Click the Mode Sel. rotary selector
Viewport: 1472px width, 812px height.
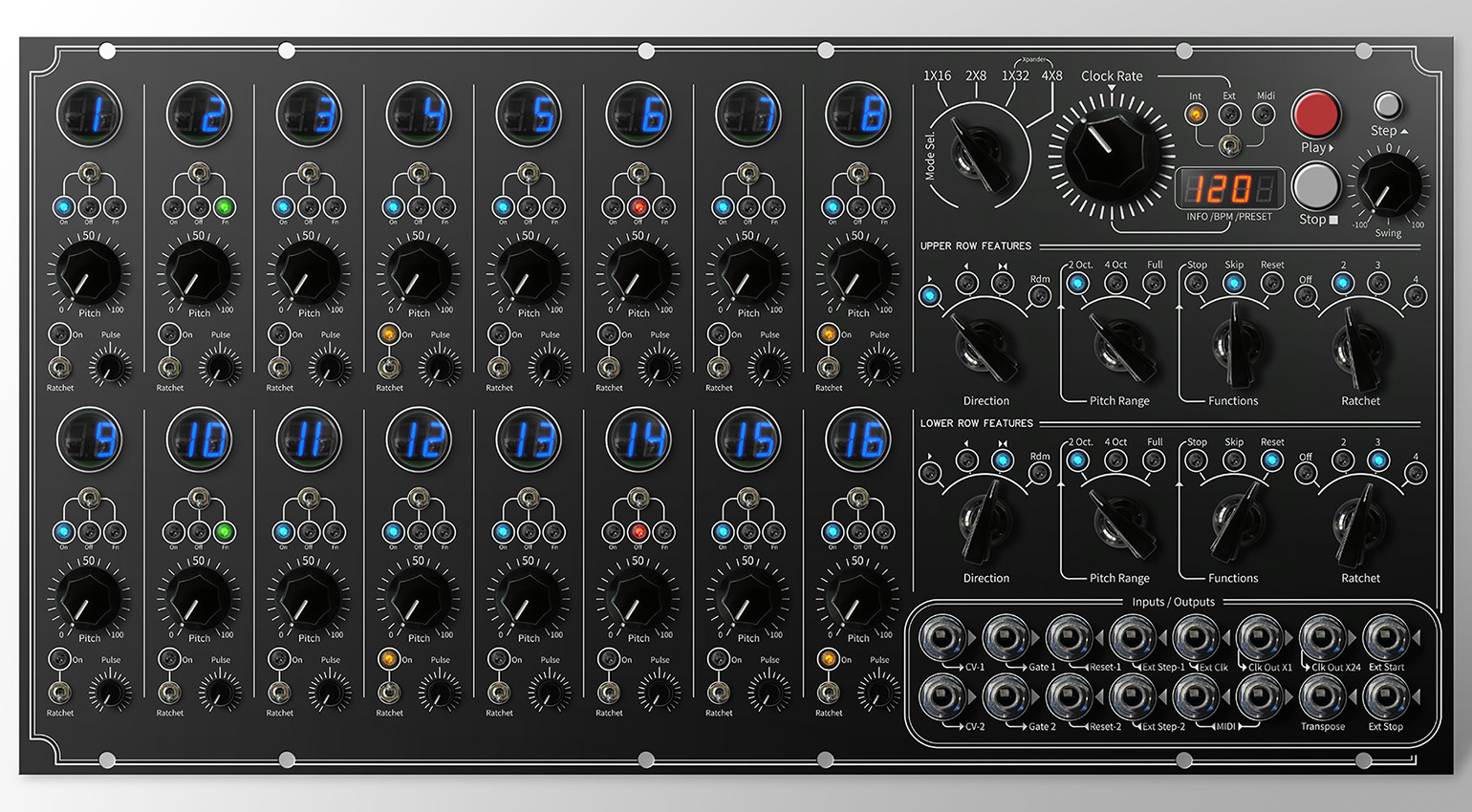[x=978, y=156]
